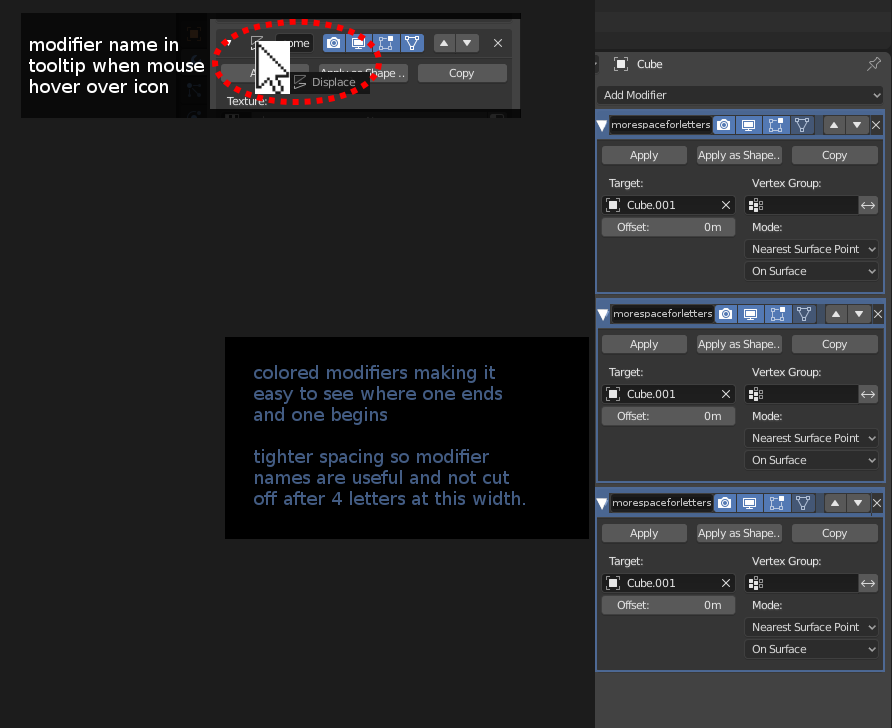Click the Vertex Group field in bottom modifier

pos(802,583)
